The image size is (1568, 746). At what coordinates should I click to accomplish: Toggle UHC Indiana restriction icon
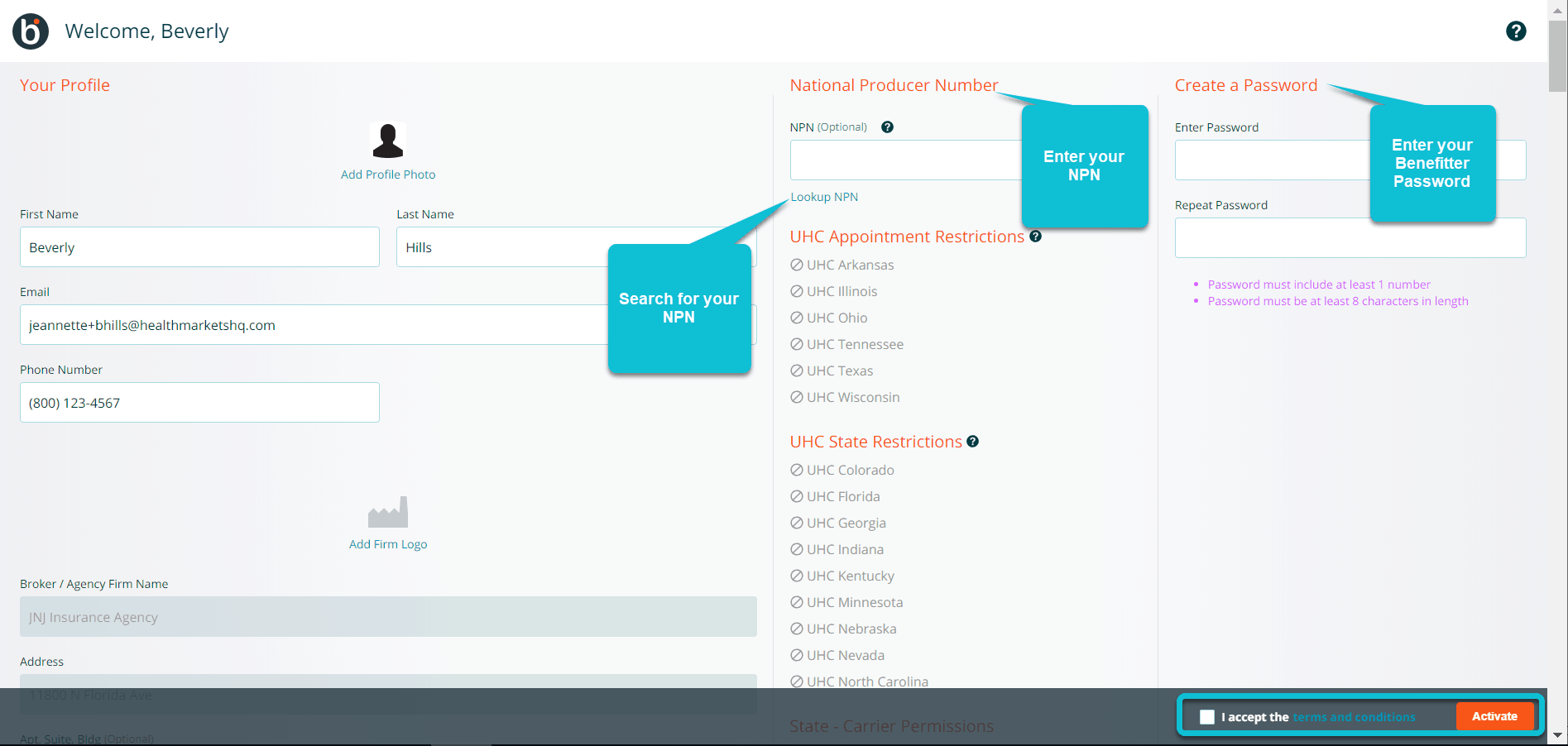tap(797, 549)
